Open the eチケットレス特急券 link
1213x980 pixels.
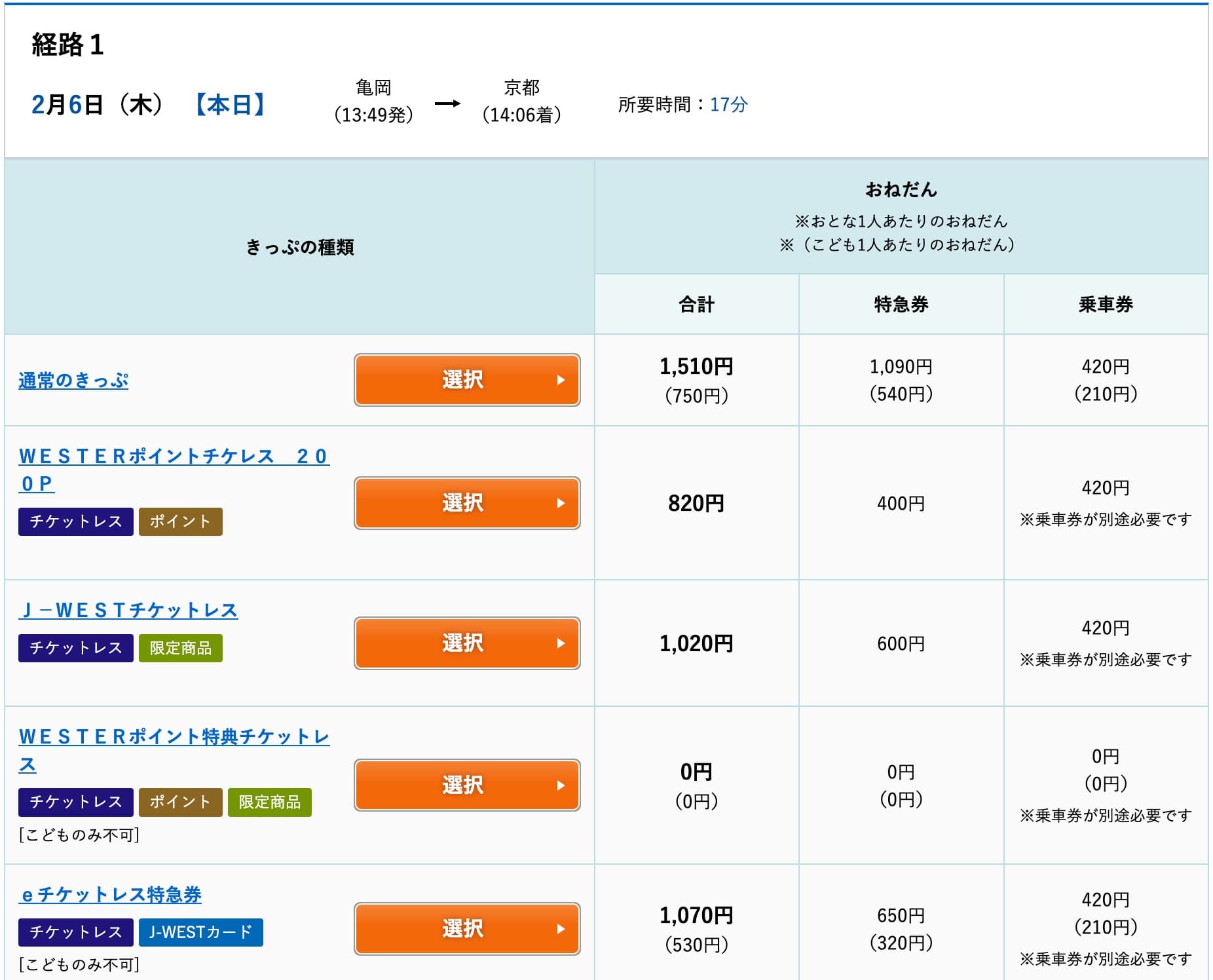pos(110,895)
